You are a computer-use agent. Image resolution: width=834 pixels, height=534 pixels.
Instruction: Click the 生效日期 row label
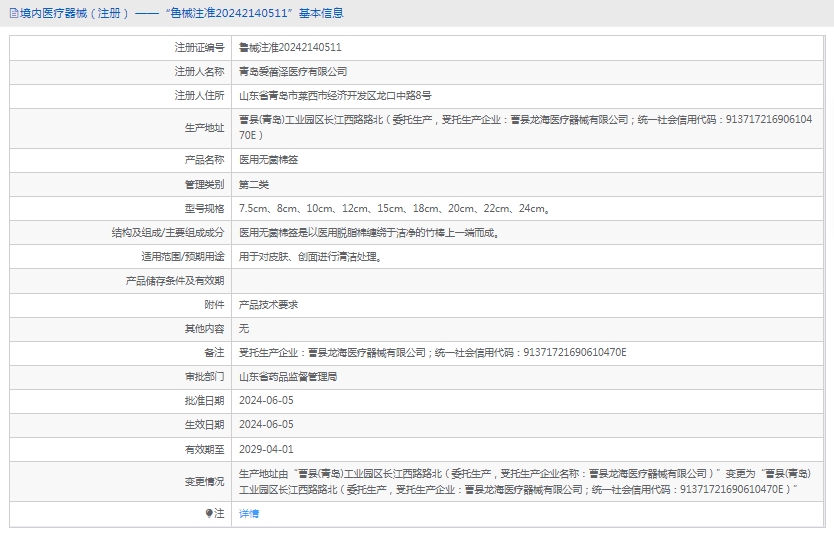(x=204, y=425)
